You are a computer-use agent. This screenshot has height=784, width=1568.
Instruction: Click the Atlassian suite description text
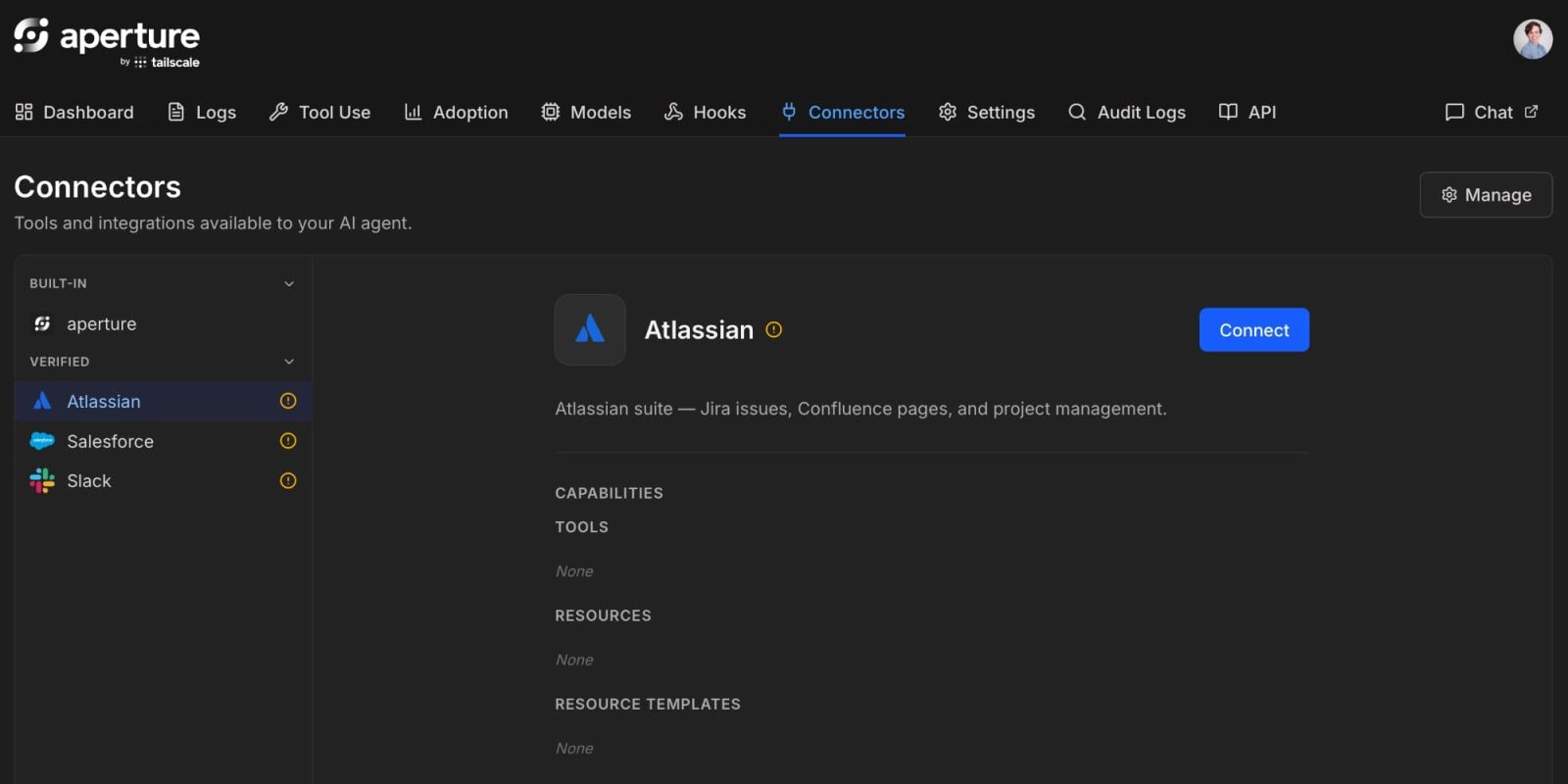pos(860,409)
